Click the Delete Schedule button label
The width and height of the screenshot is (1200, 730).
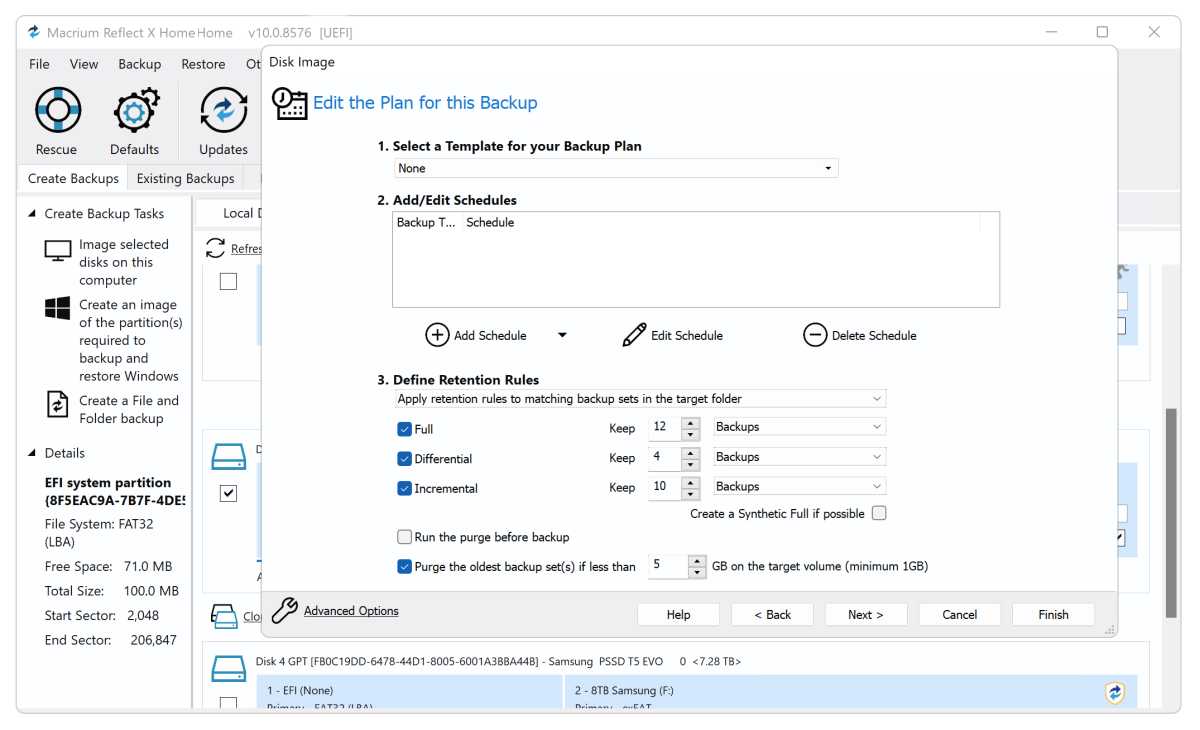tap(874, 336)
